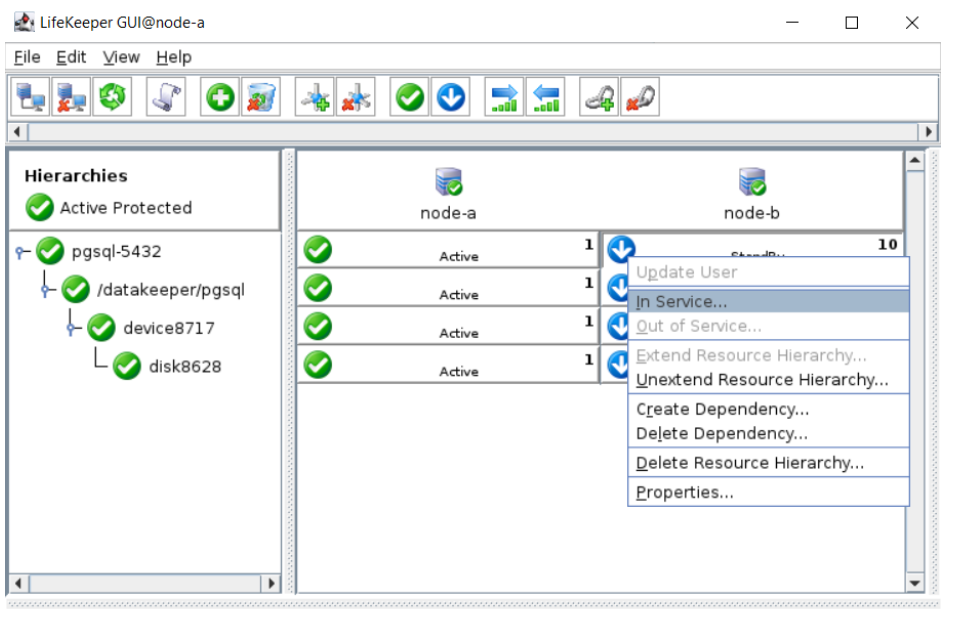Choose Delete Resource Hierarchy... from context menu
This screenshot has width=959, height=618.
768,463
